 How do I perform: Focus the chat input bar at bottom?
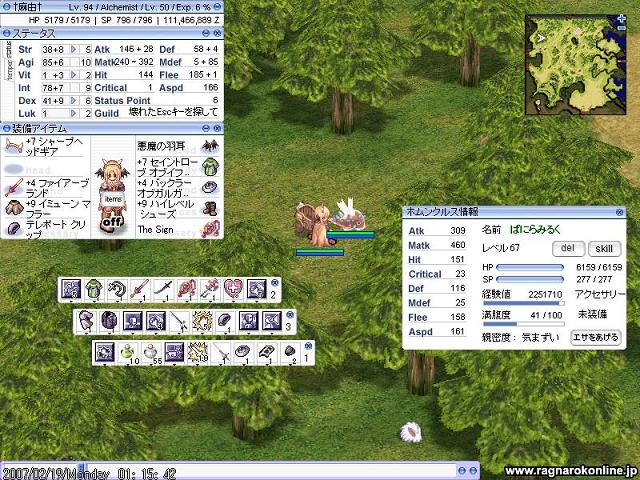[269, 471]
